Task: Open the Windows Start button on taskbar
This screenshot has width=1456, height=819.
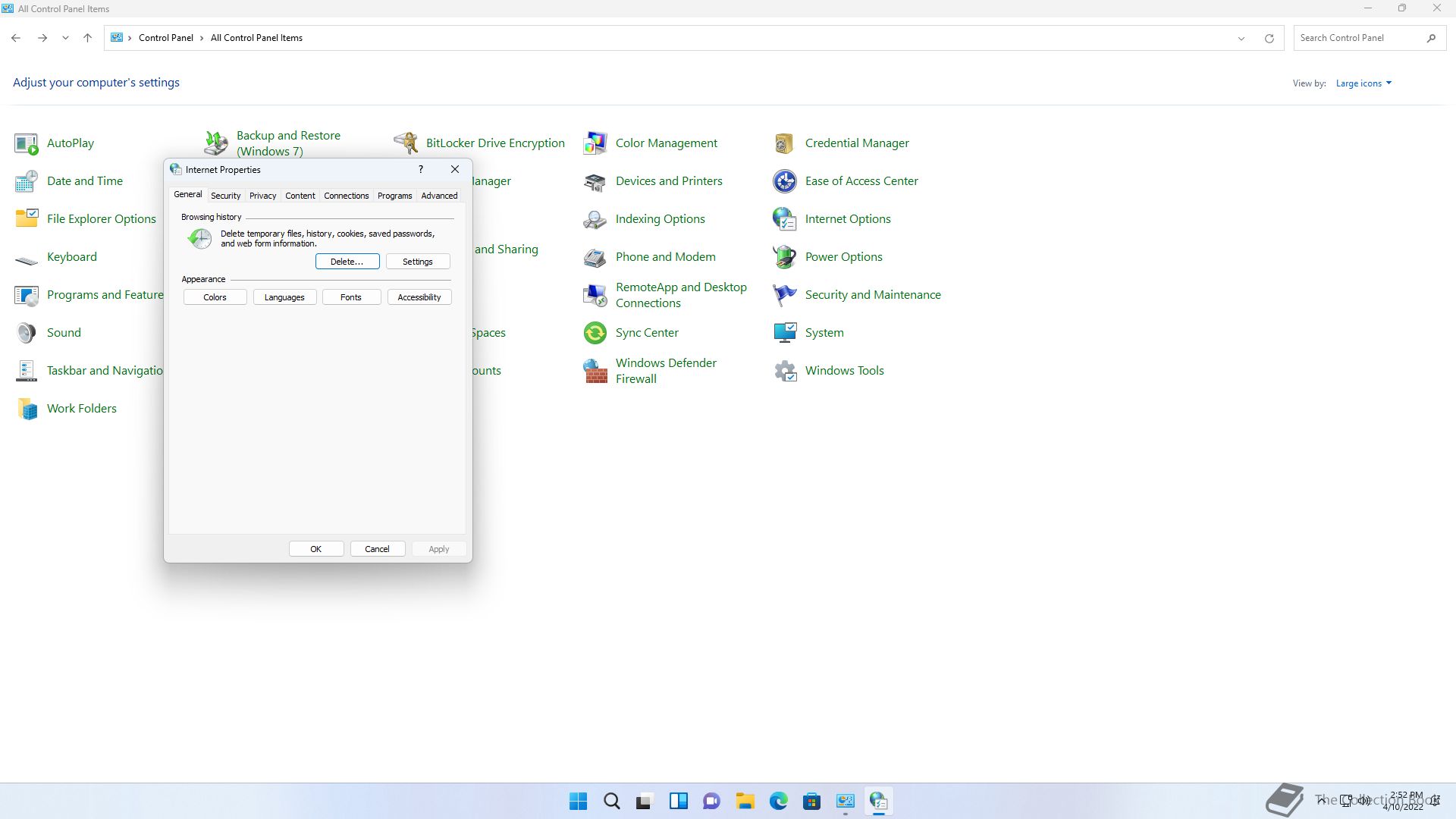Action: 578,802
